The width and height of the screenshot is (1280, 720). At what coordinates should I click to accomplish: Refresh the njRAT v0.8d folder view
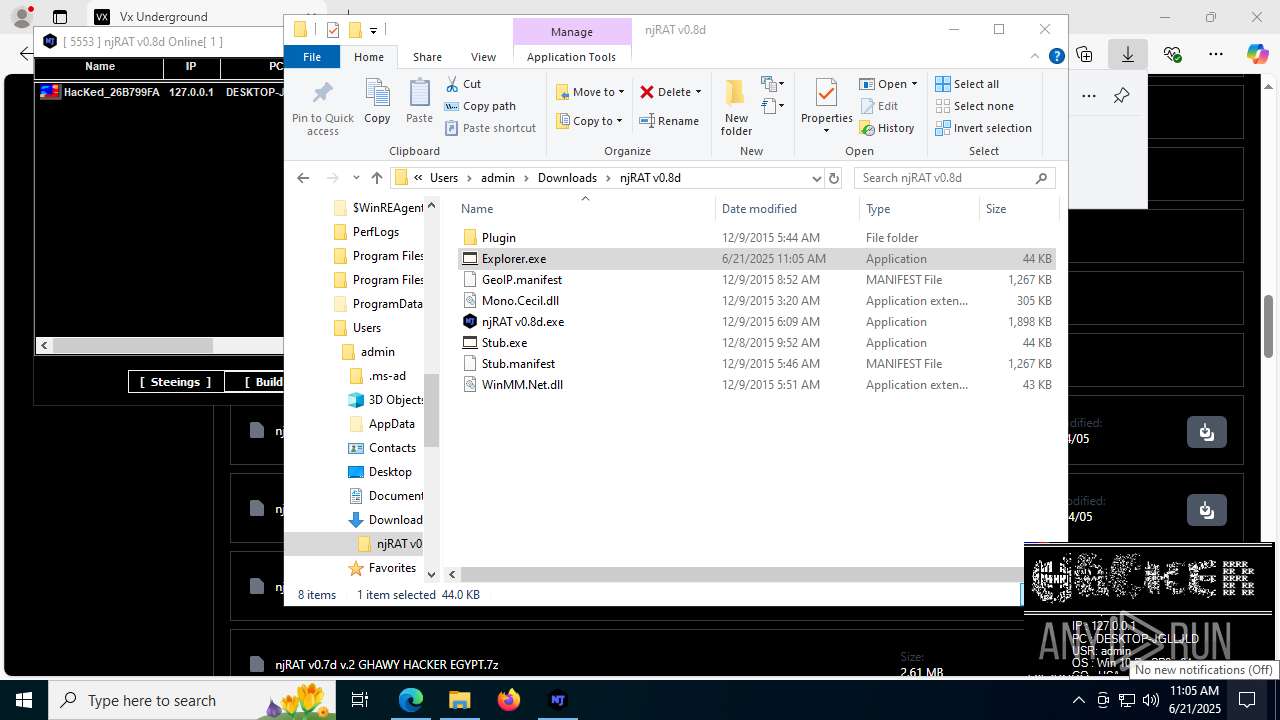(835, 178)
